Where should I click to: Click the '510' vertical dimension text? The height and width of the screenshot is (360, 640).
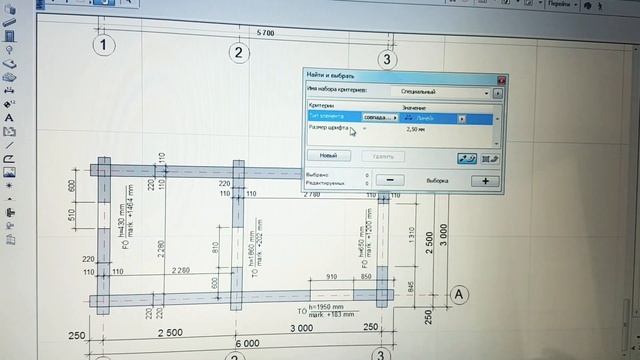[72, 215]
